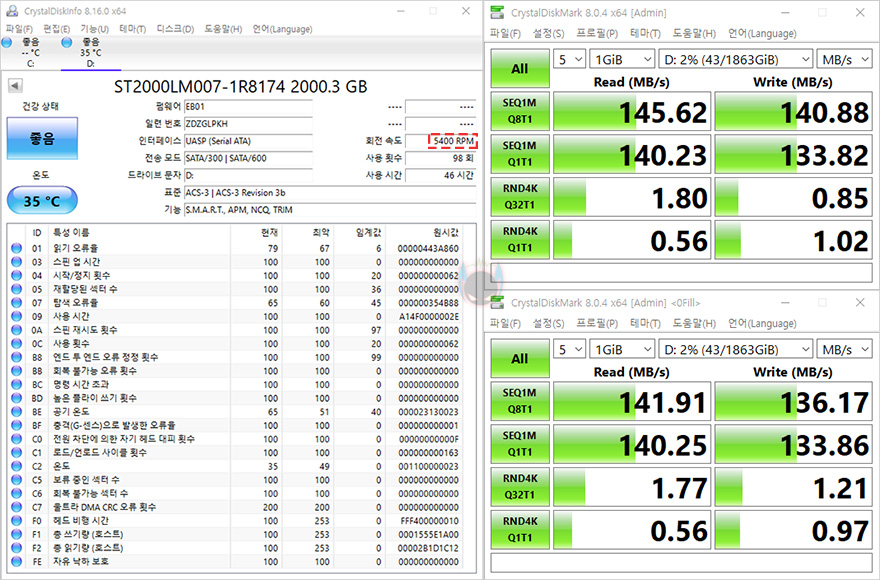
Task: Click the status circle for attribute 09 사용 시간
Action: pyautogui.click(x=16, y=316)
